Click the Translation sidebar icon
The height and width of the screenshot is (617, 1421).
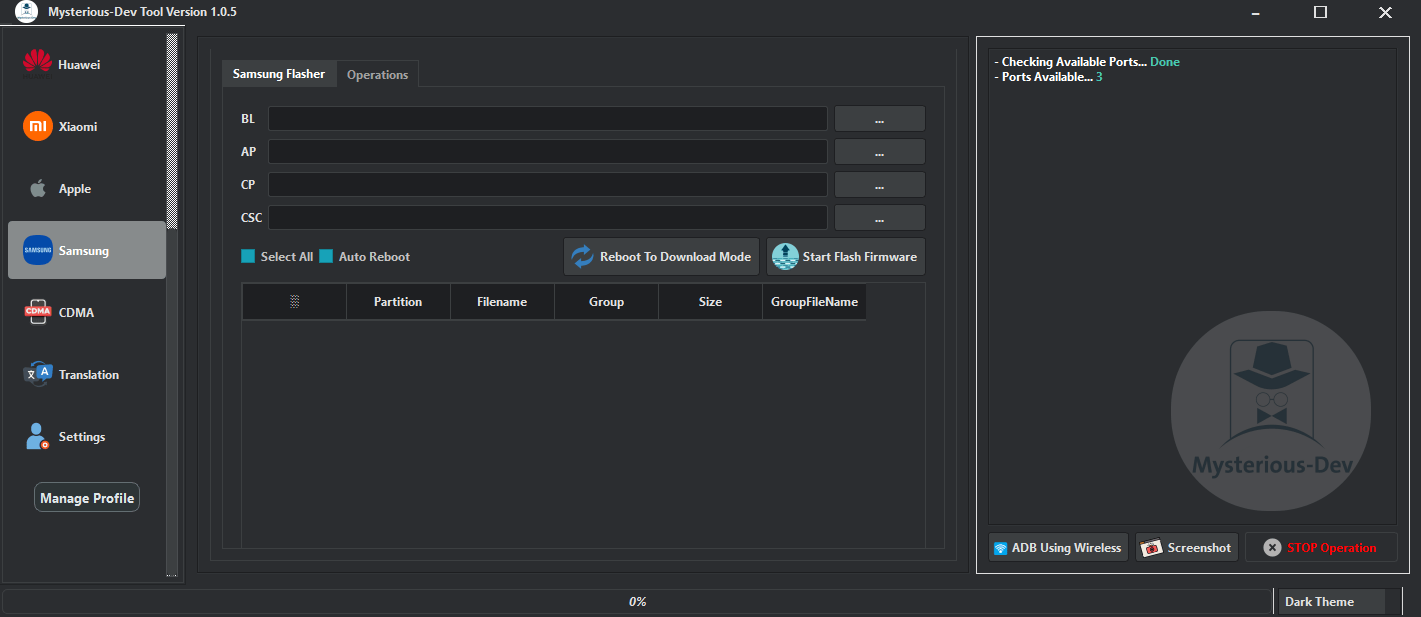point(37,374)
